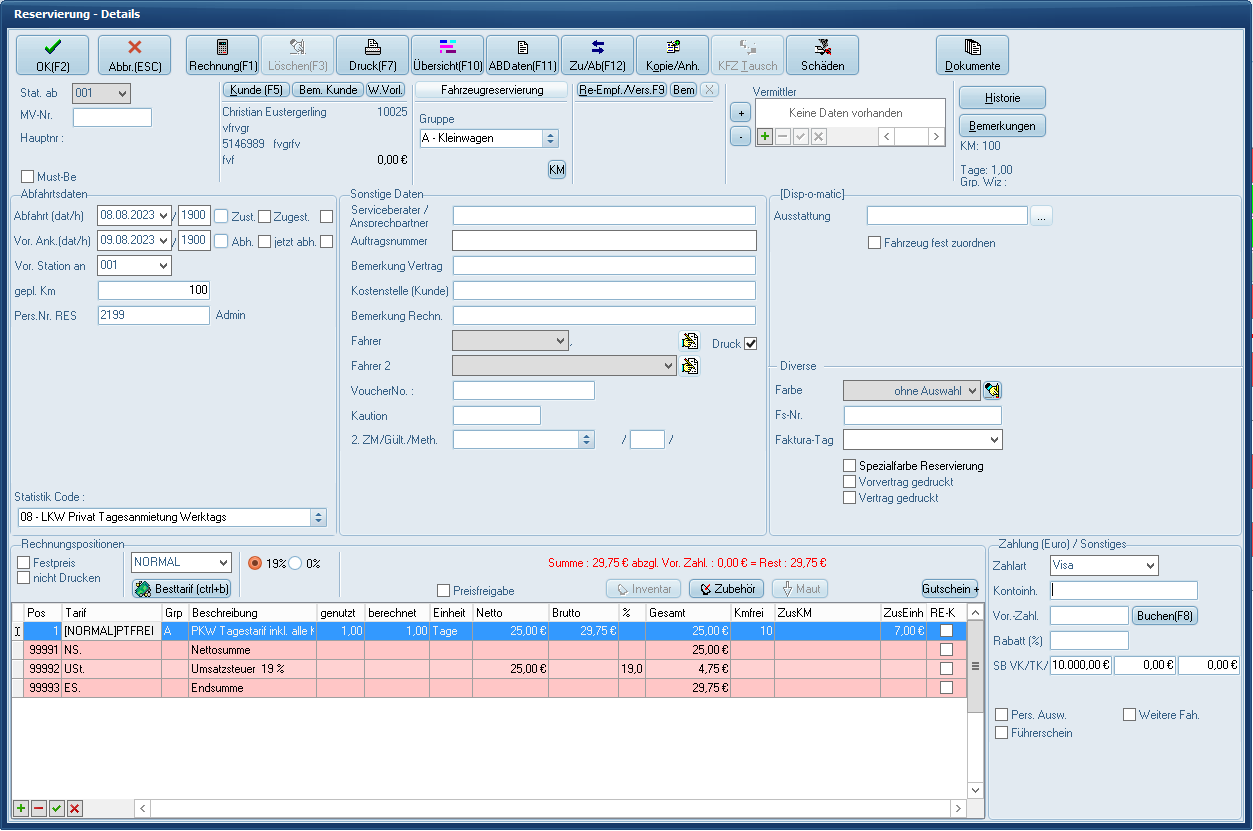
Task: Click the Besttarif (ctrl+b) button
Action: point(182,589)
